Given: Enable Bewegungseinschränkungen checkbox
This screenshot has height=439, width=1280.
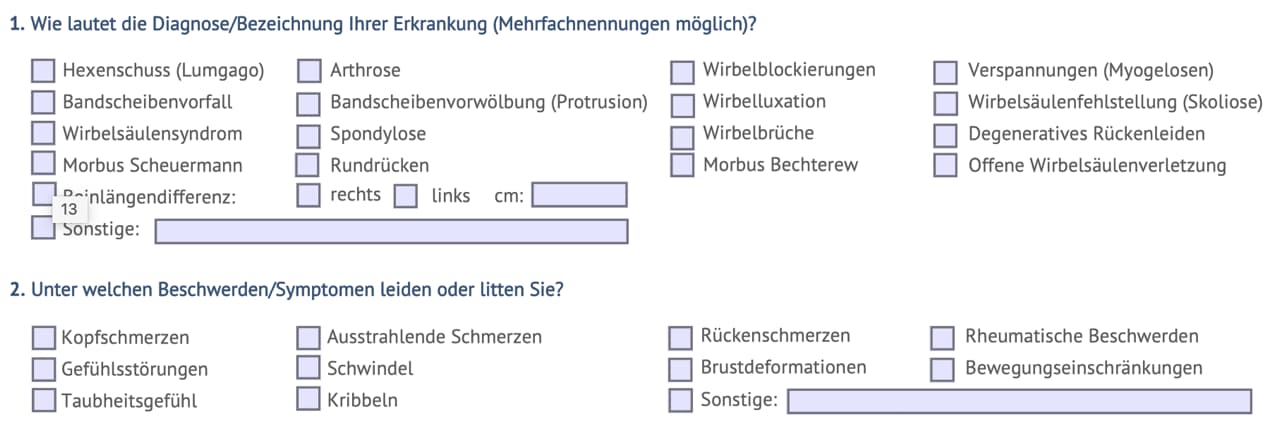Looking at the screenshot, I should click(x=942, y=369).
